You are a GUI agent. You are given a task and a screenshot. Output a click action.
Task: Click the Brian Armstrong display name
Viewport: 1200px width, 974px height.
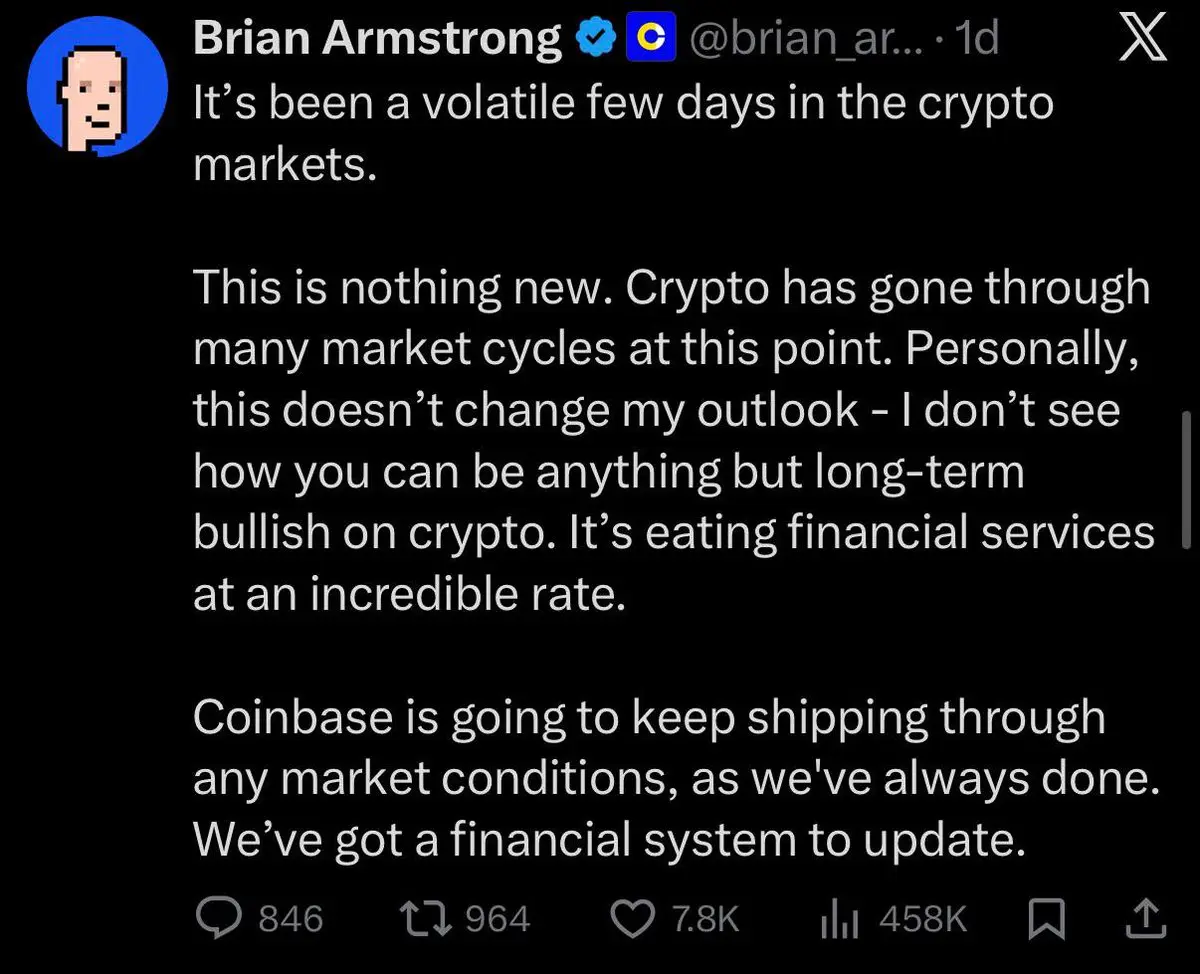(377, 41)
